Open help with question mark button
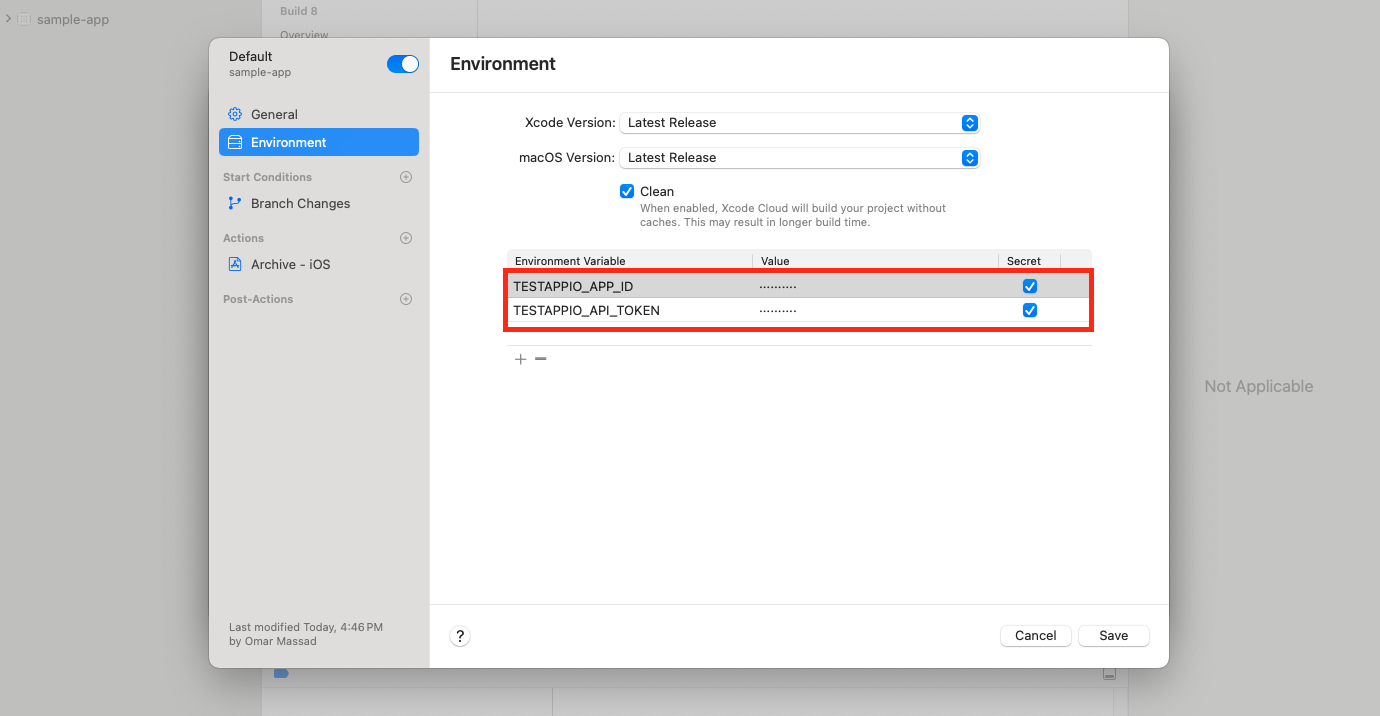 click(460, 636)
